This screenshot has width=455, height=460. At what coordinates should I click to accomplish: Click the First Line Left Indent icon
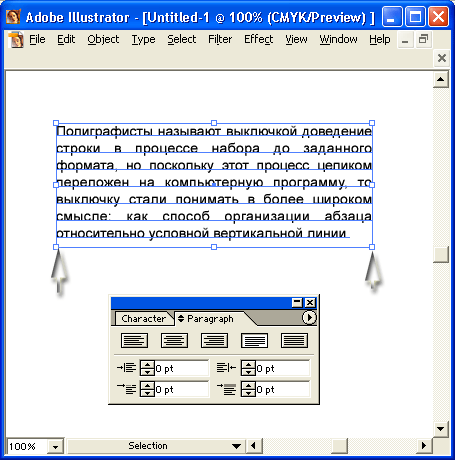(x=126, y=389)
